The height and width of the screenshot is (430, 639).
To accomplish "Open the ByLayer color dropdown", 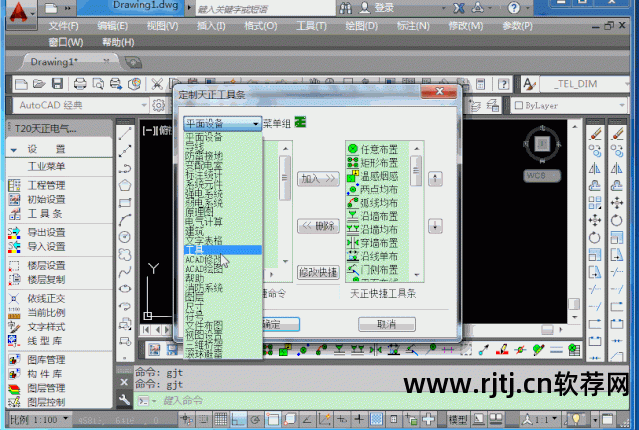I will (569, 106).
